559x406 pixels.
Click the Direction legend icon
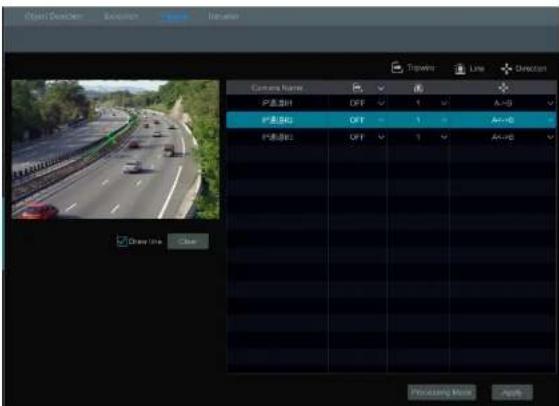[x=506, y=68]
